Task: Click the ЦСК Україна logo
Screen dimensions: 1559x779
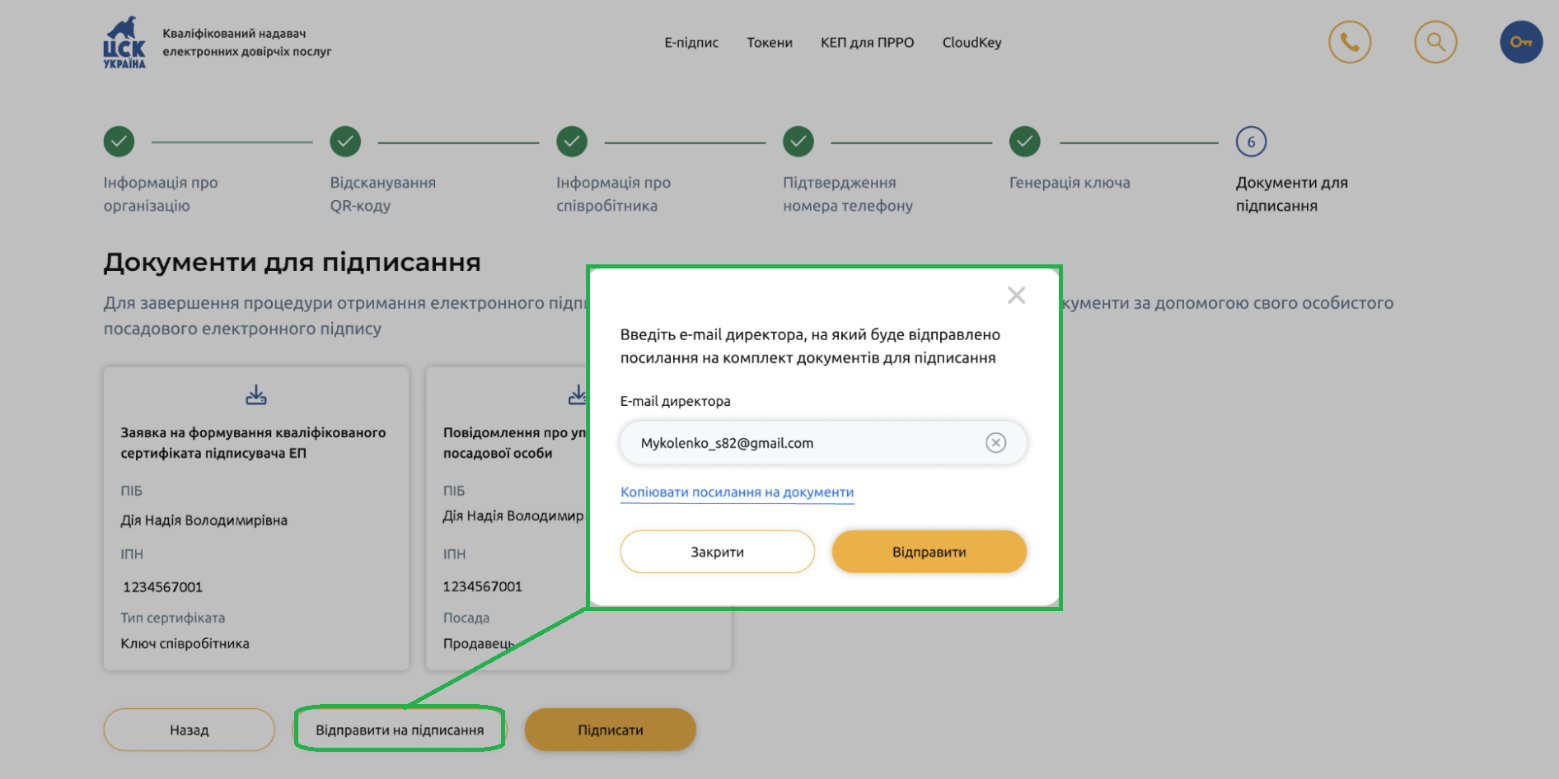Action: tap(125, 43)
